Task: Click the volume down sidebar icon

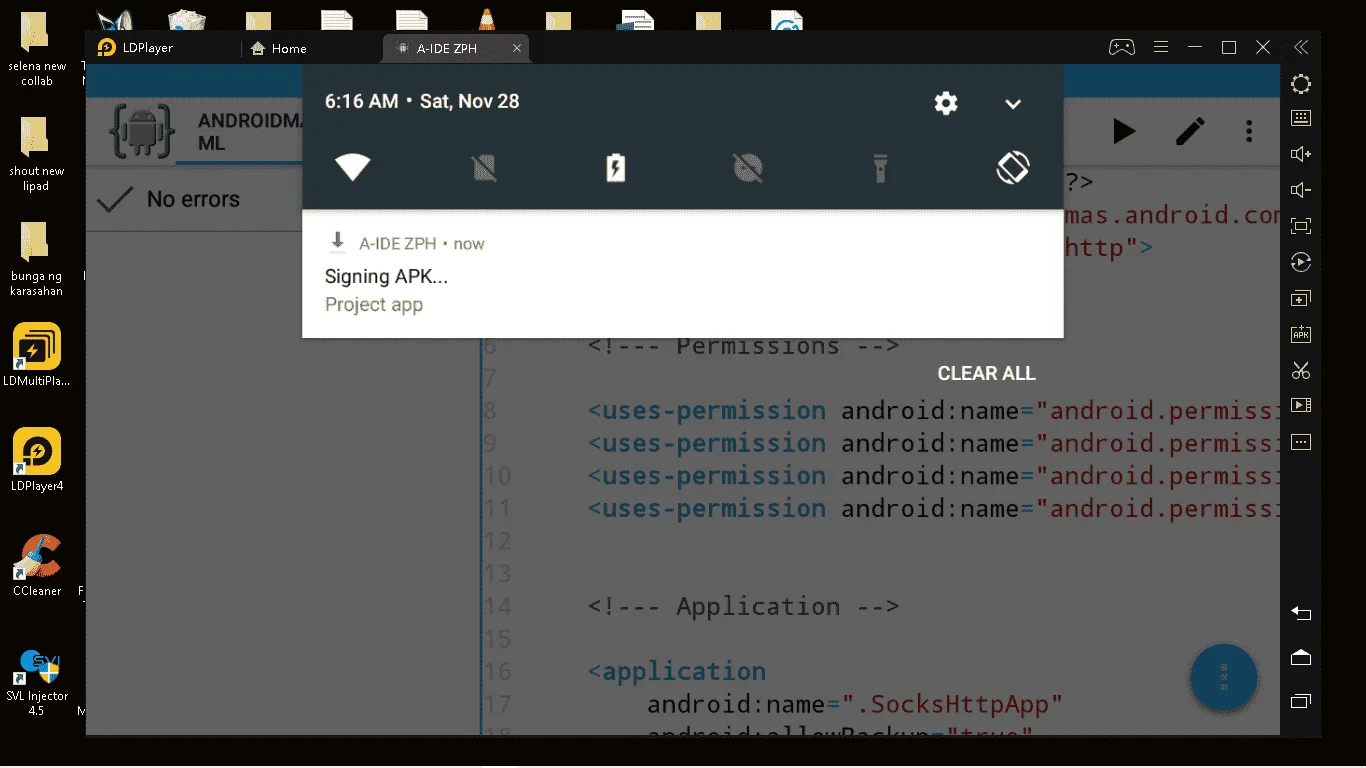Action: click(x=1301, y=190)
